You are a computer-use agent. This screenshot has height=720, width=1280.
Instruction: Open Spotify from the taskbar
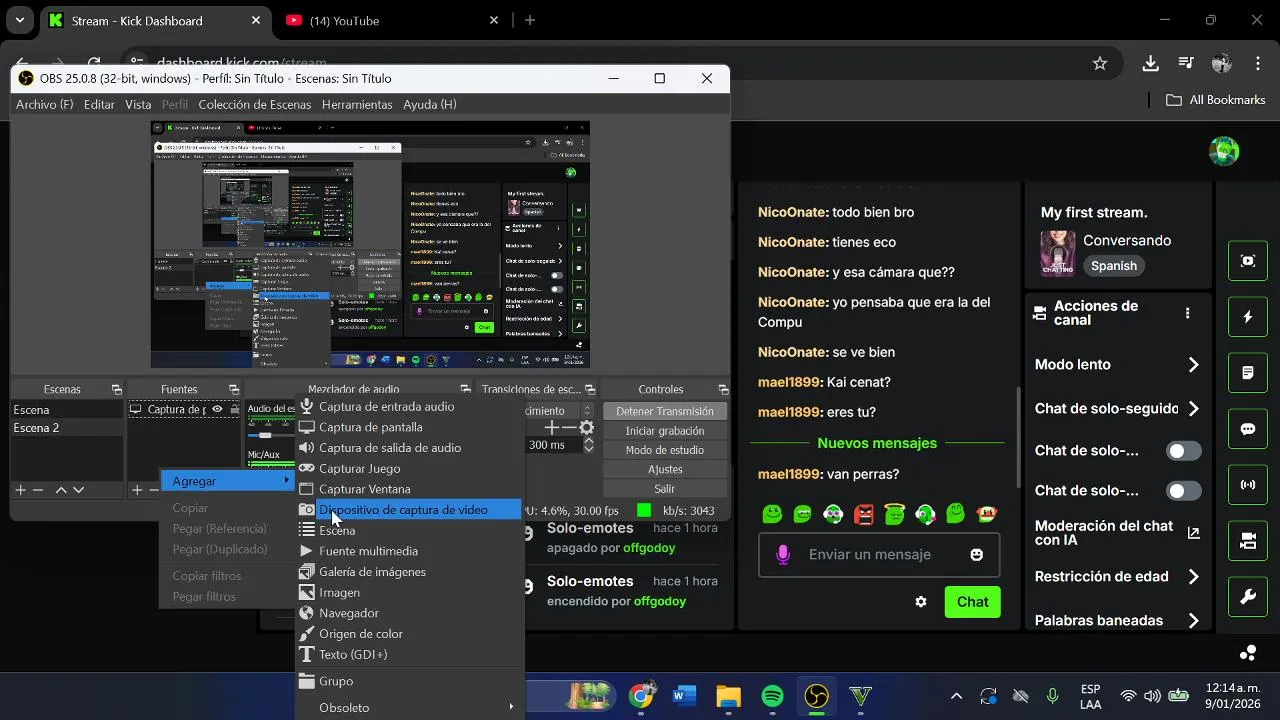[772, 696]
